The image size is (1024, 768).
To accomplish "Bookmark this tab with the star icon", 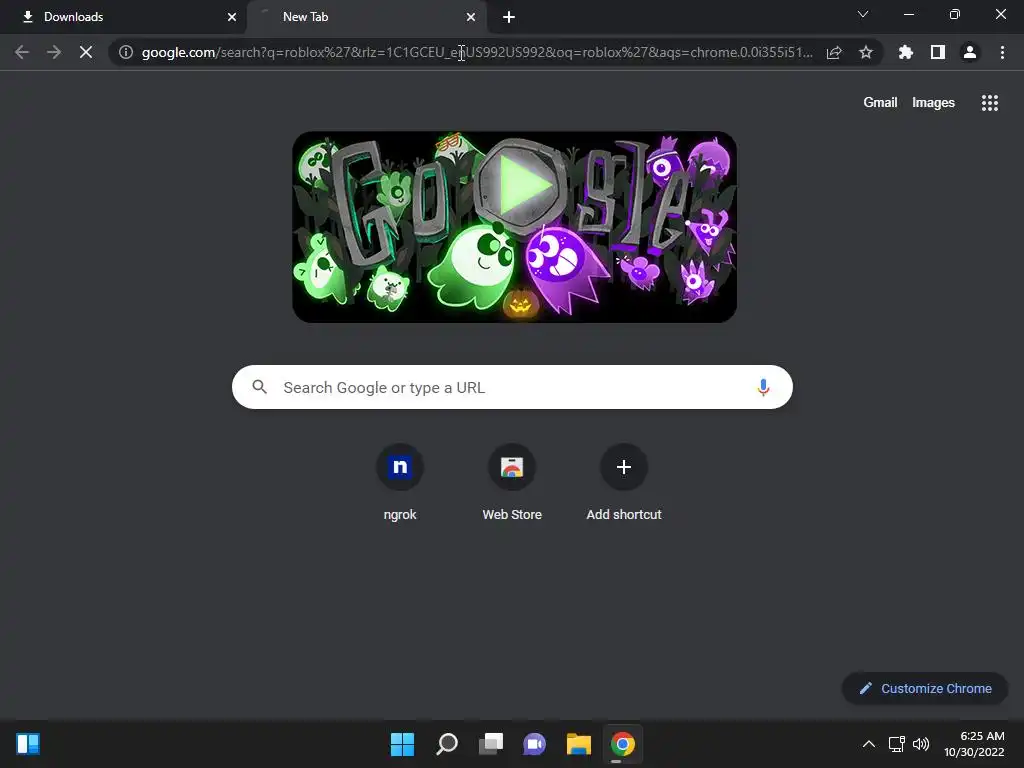I will (x=866, y=52).
